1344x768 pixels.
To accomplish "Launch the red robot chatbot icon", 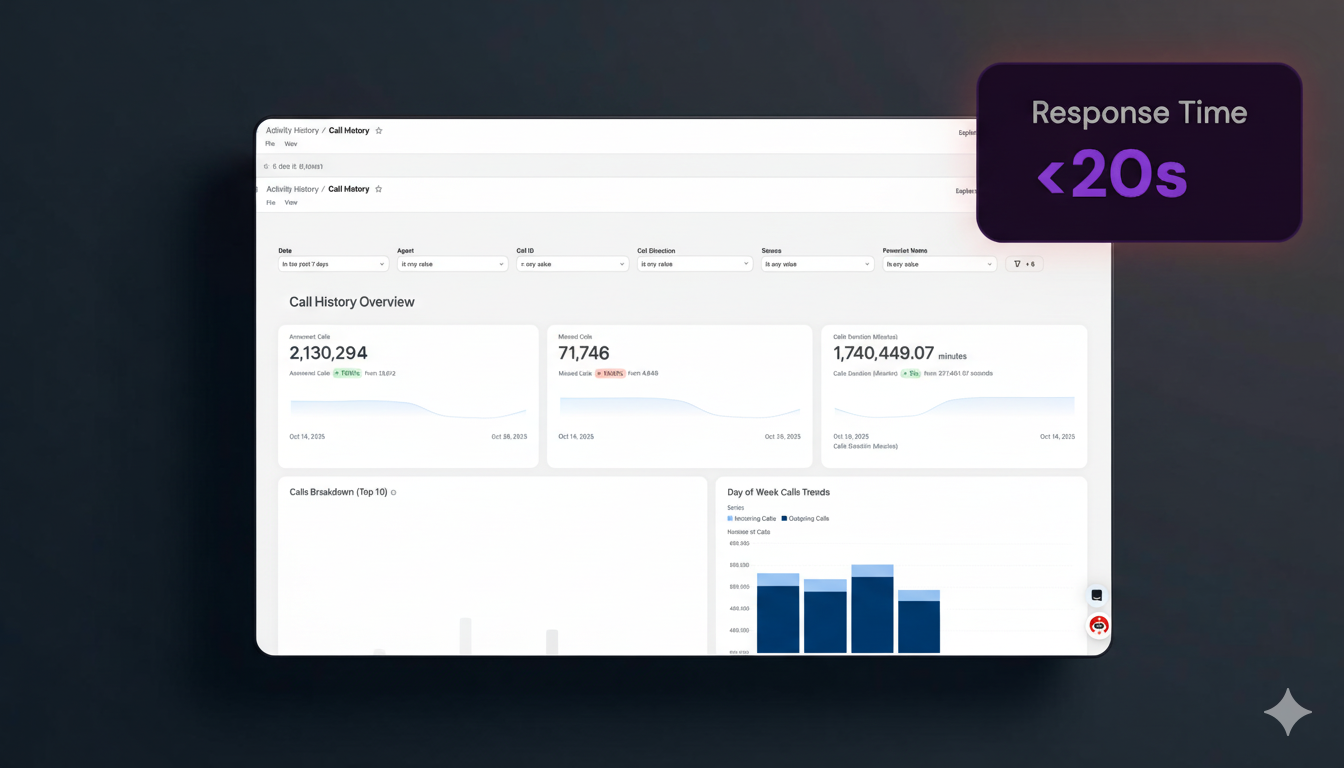I will (x=1098, y=626).
